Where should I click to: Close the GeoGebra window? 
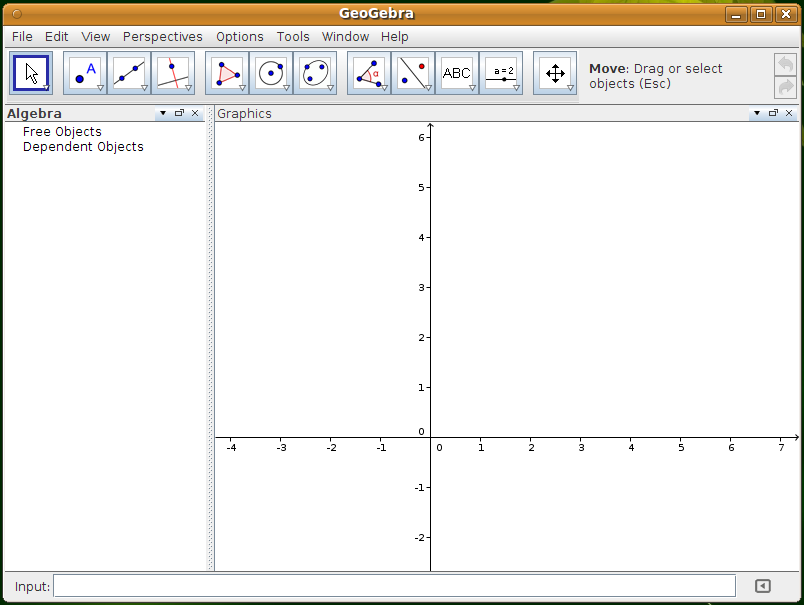(x=786, y=14)
